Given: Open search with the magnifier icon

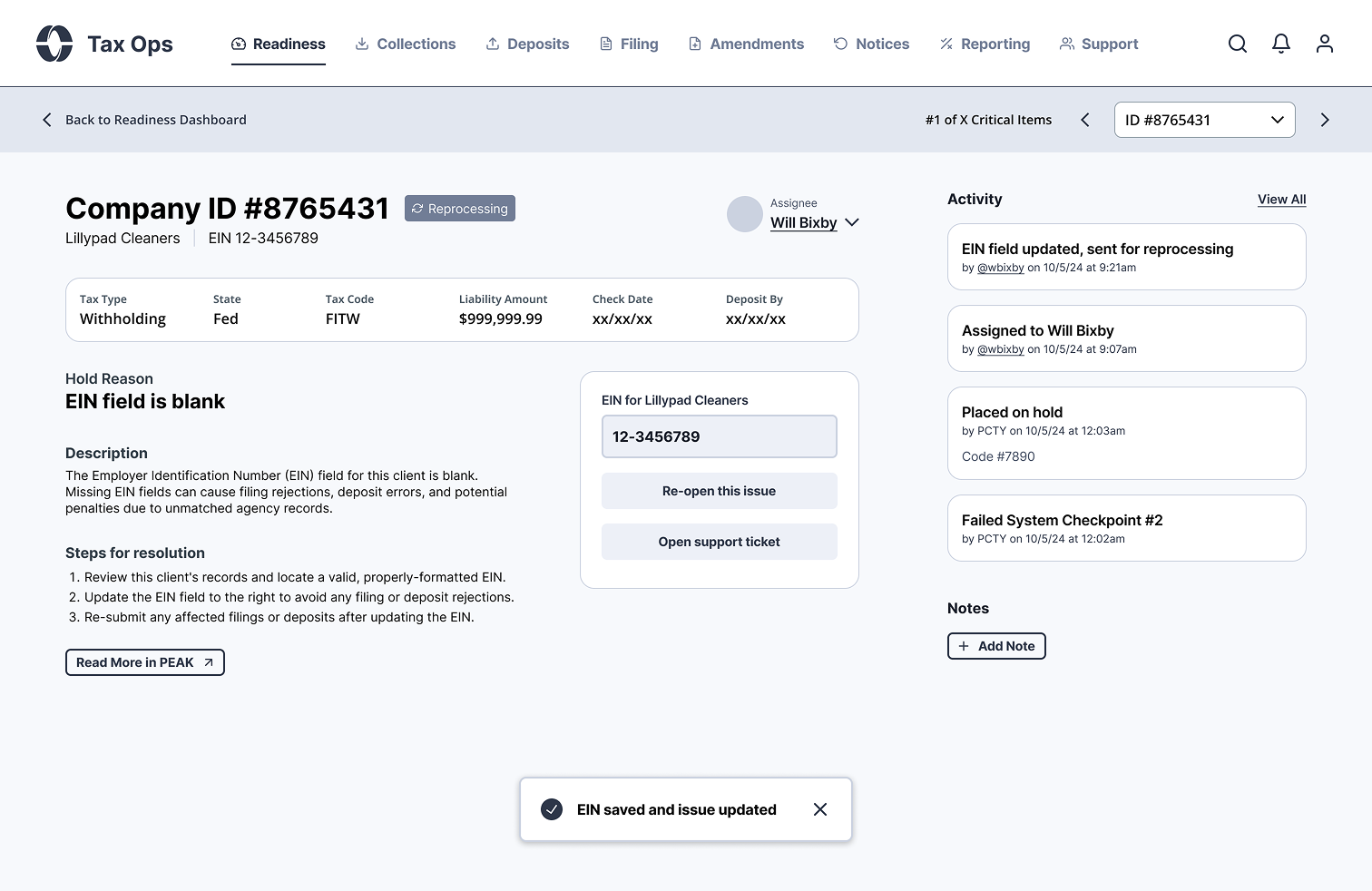Looking at the screenshot, I should point(1238,44).
